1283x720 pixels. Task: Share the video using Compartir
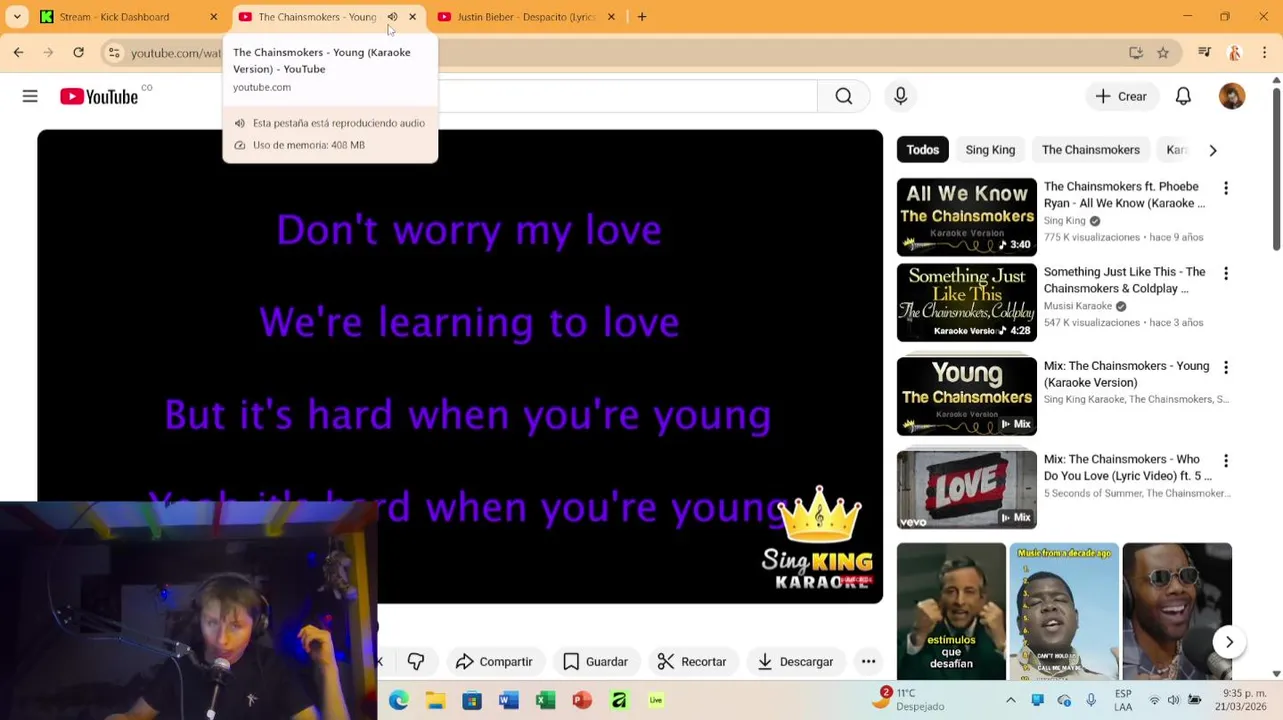pos(494,661)
